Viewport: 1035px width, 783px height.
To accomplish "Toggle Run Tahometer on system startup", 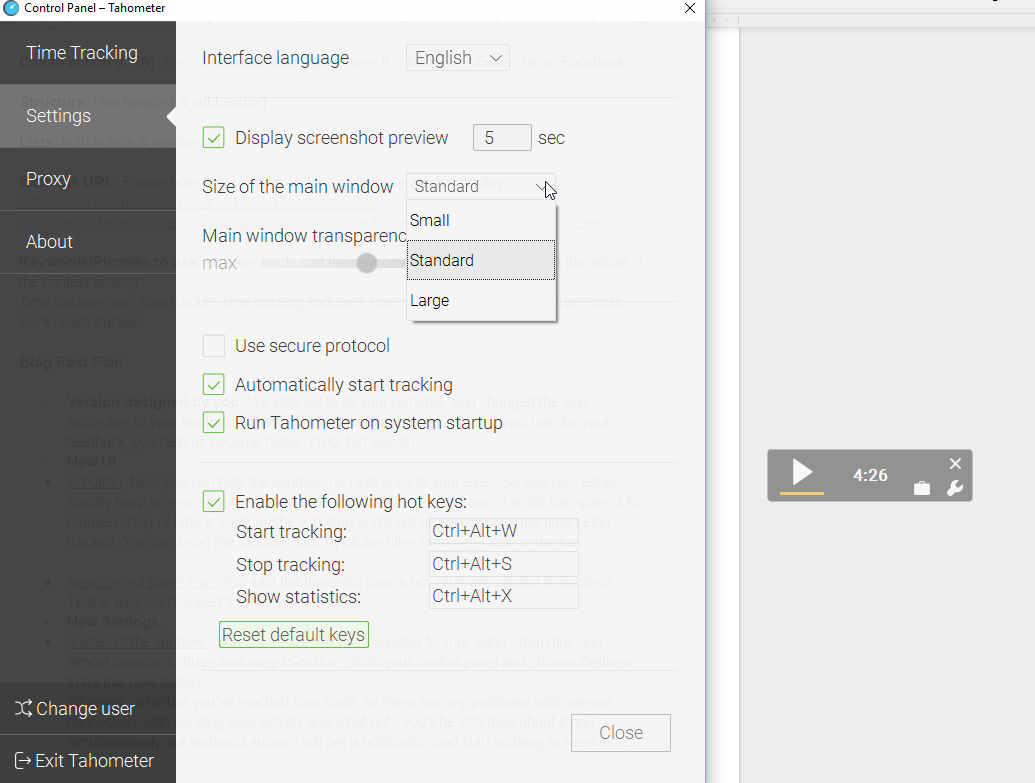I will tap(214, 423).
